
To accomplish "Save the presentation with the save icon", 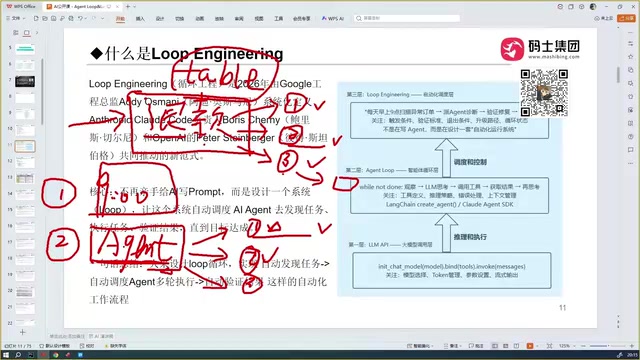I will [53, 18].
